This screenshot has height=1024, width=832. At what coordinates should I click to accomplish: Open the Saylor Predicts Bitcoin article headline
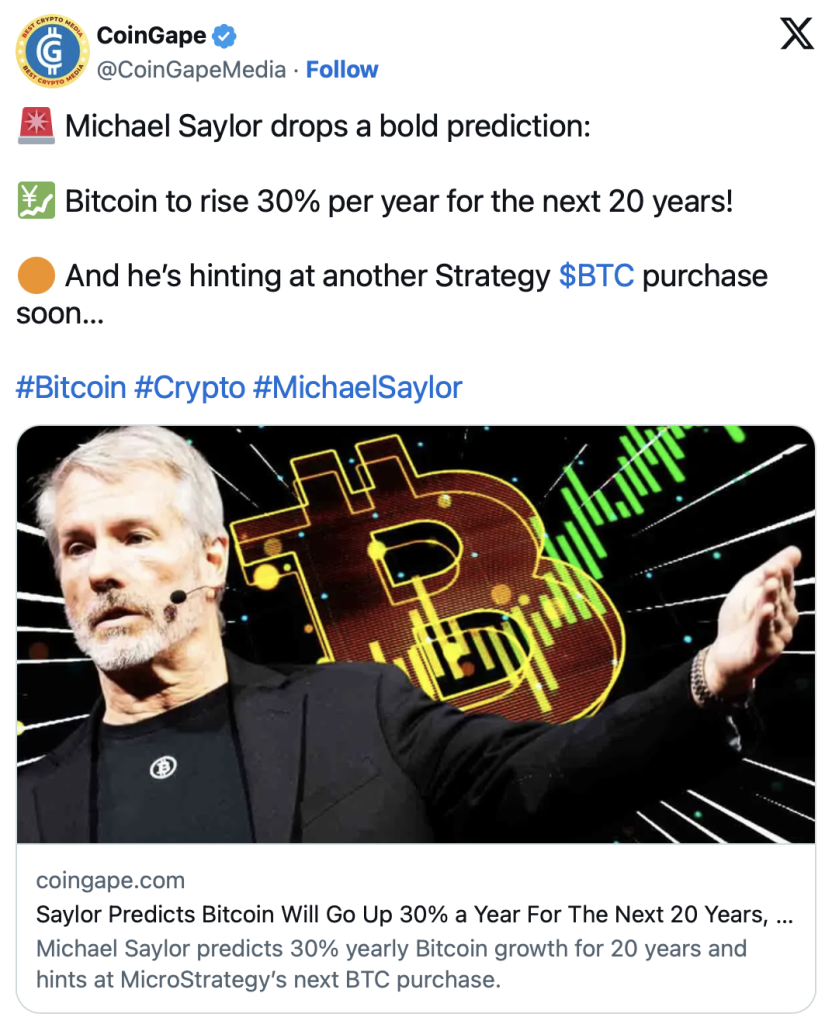pyautogui.click(x=414, y=914)
